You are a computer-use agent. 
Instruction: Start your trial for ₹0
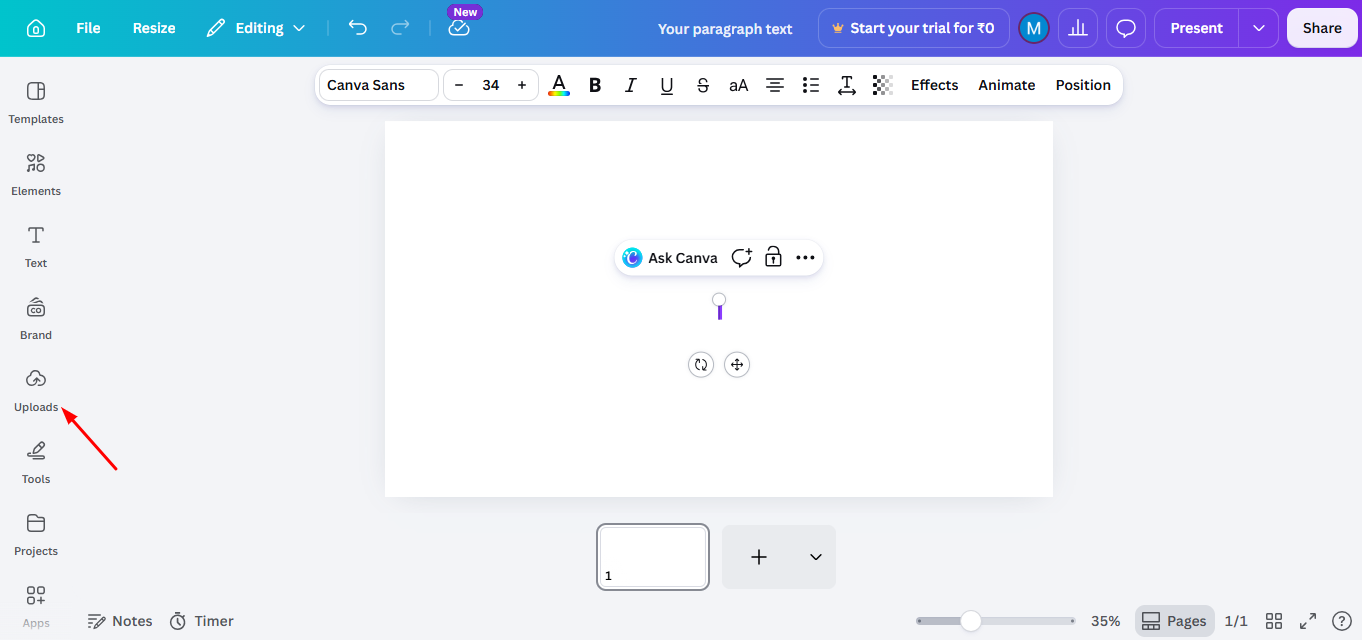(913, 28)
